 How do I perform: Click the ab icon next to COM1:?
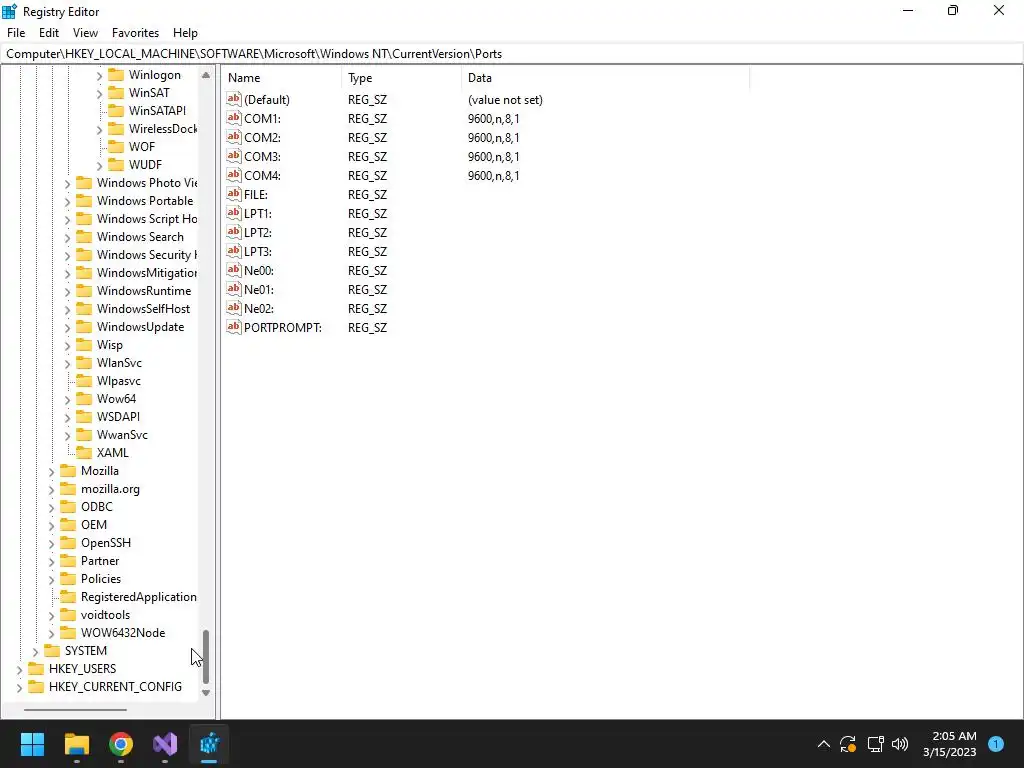coord(234,118)
